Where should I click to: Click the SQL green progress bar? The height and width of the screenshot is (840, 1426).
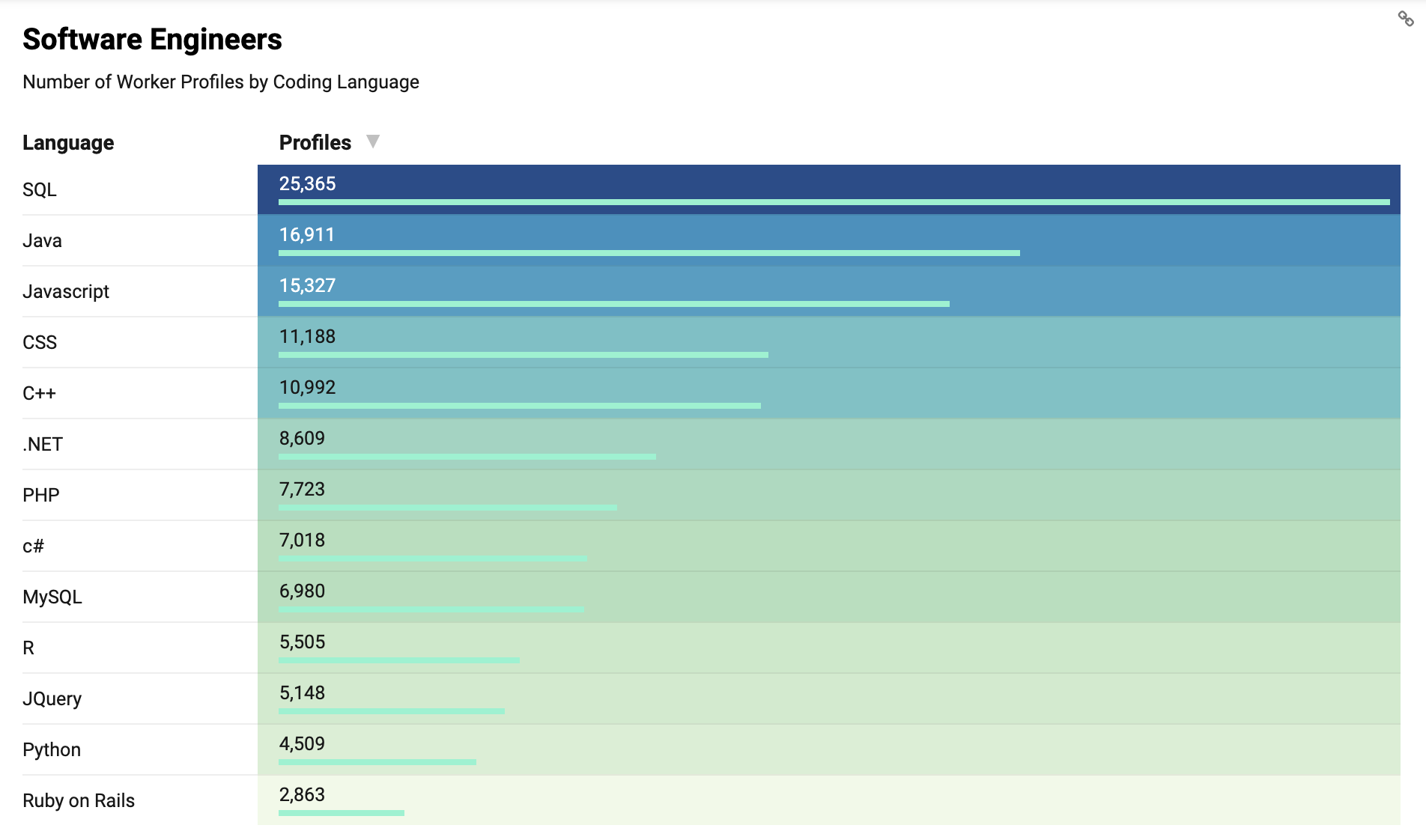coord(834,202)
